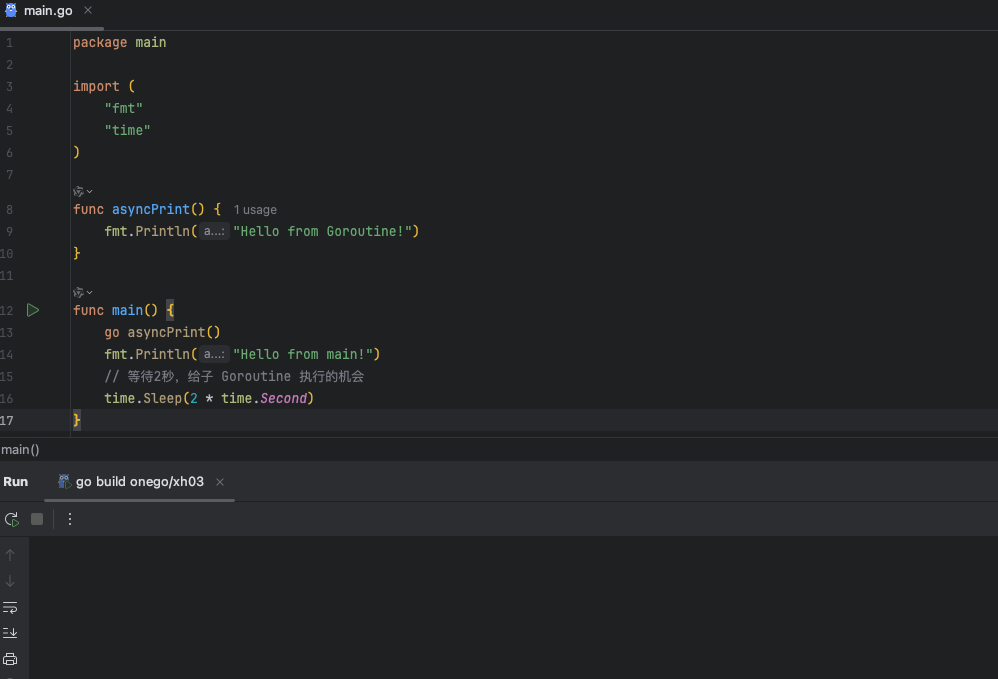
Task: Navigate up the stack trace in console
Action: pos(10,553)
